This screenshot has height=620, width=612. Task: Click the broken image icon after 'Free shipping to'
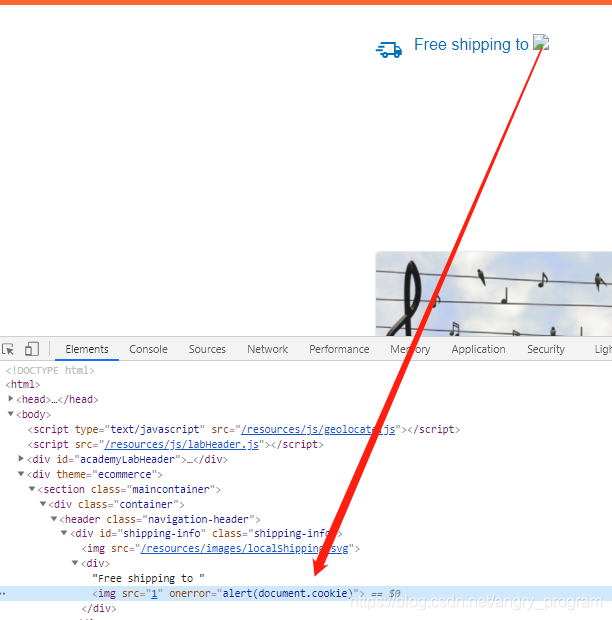(541, 42)
